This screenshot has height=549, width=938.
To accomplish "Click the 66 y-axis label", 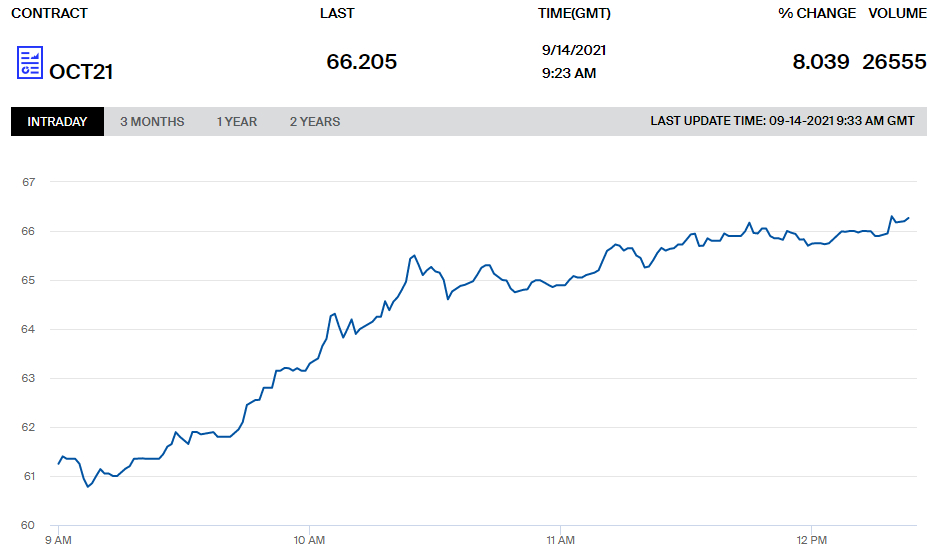I will click(x=28, y=231).
